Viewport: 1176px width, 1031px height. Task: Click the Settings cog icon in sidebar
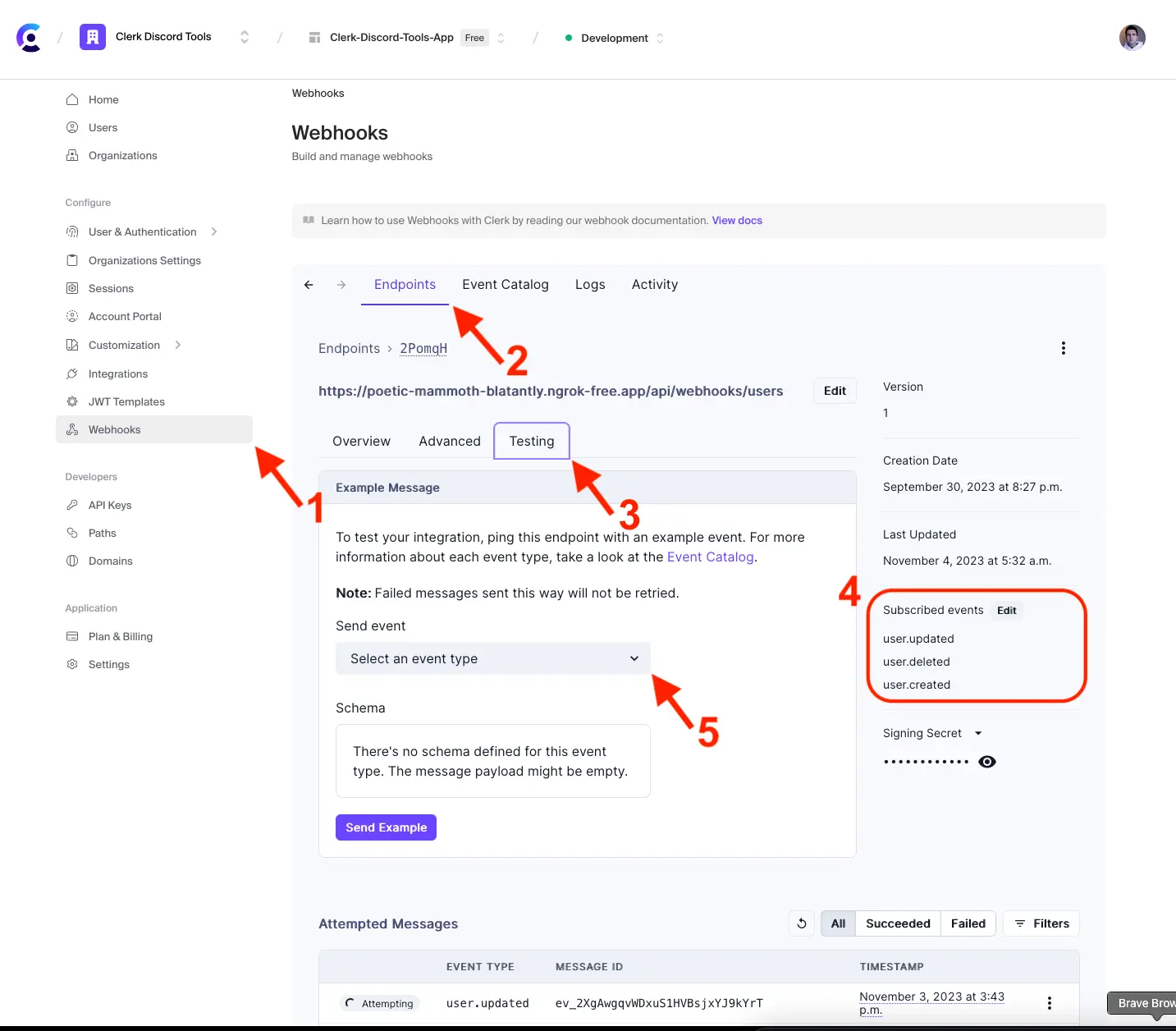click(x=72, y=664)
